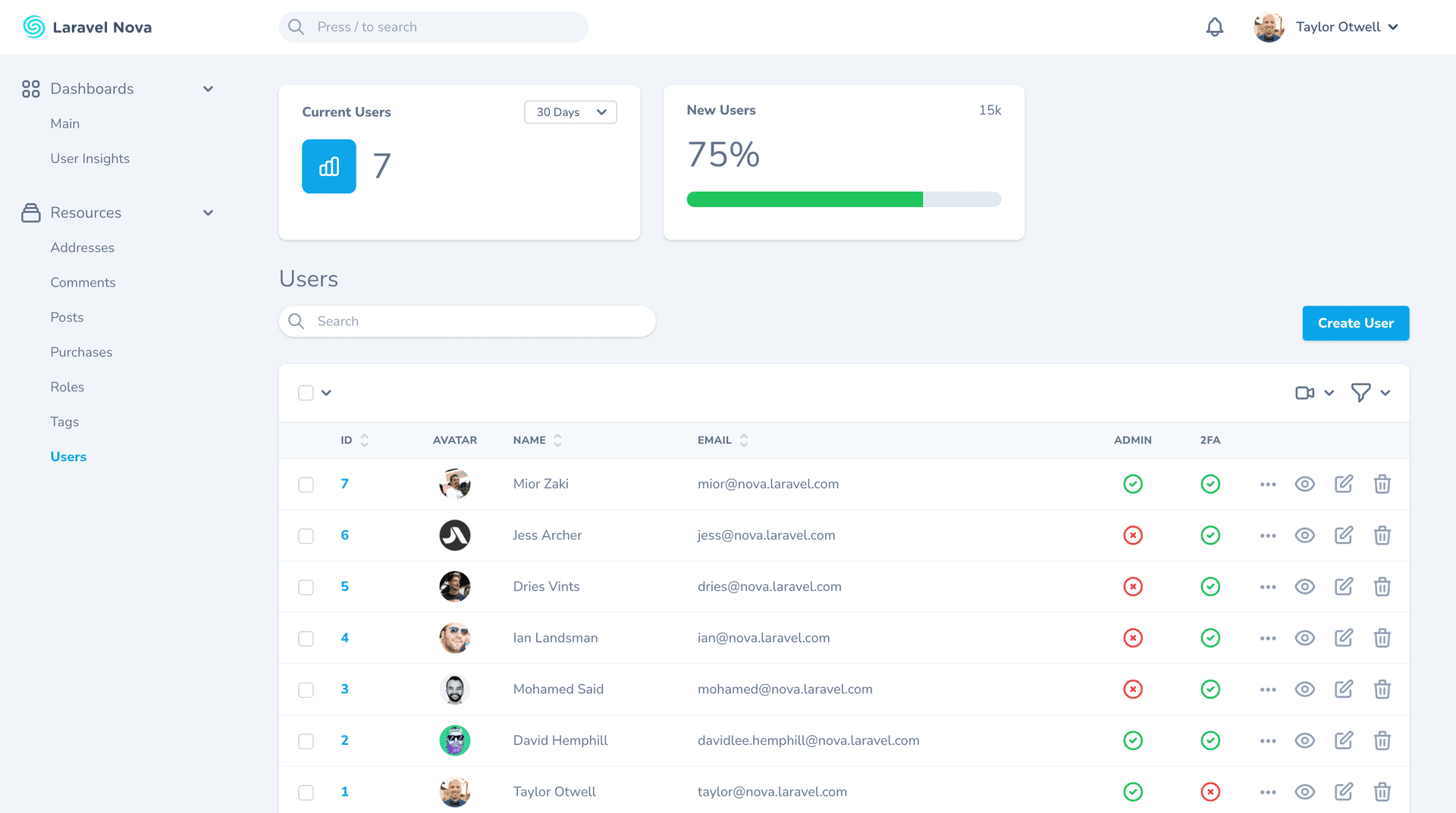The height and width of the screenshot is (813, 1456).
Task: Select the view/preview eye icon for Mior Zaki
Action: pyautogui.click(x=1305, y=484)
